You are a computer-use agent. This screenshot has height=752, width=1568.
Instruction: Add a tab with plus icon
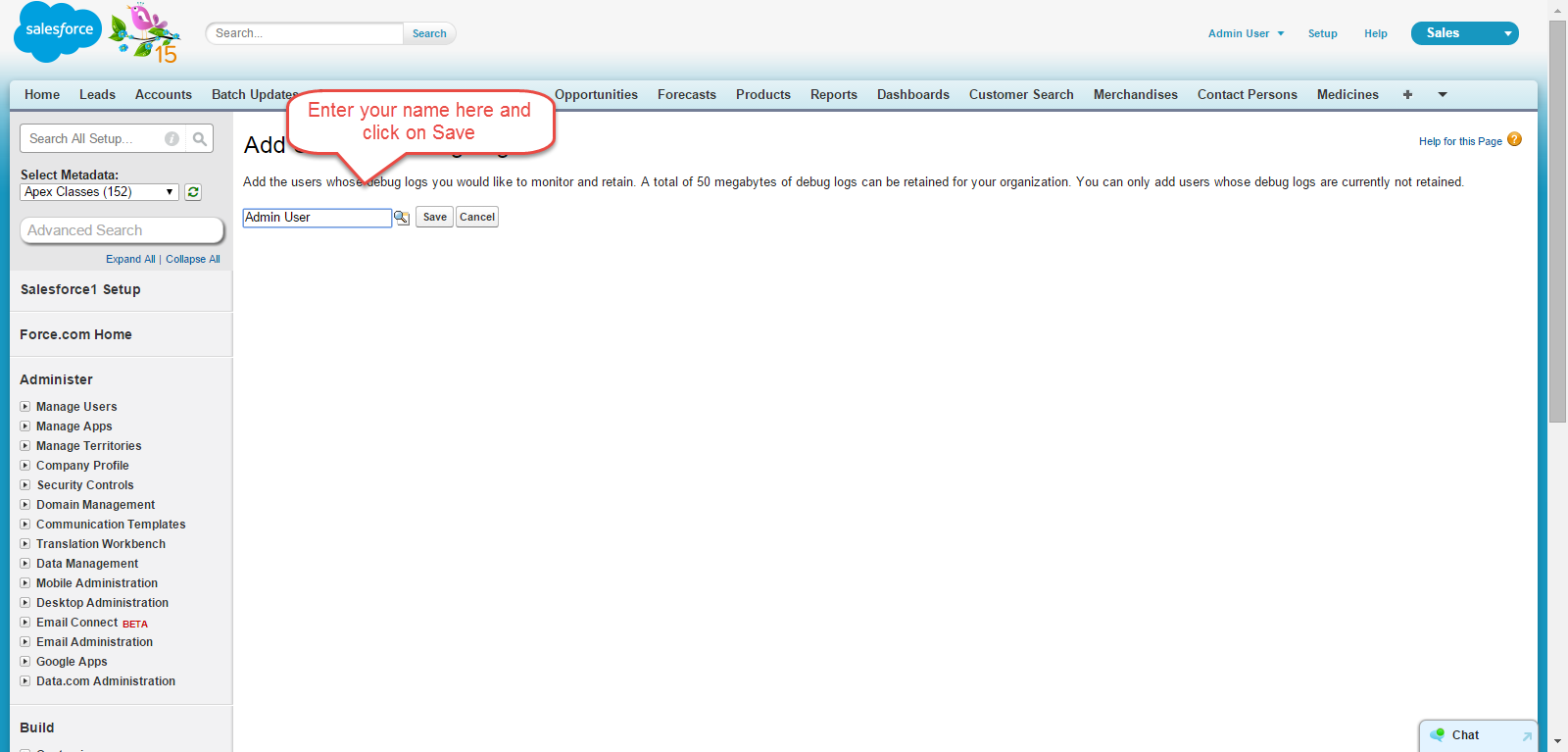tap(1407, 95)
